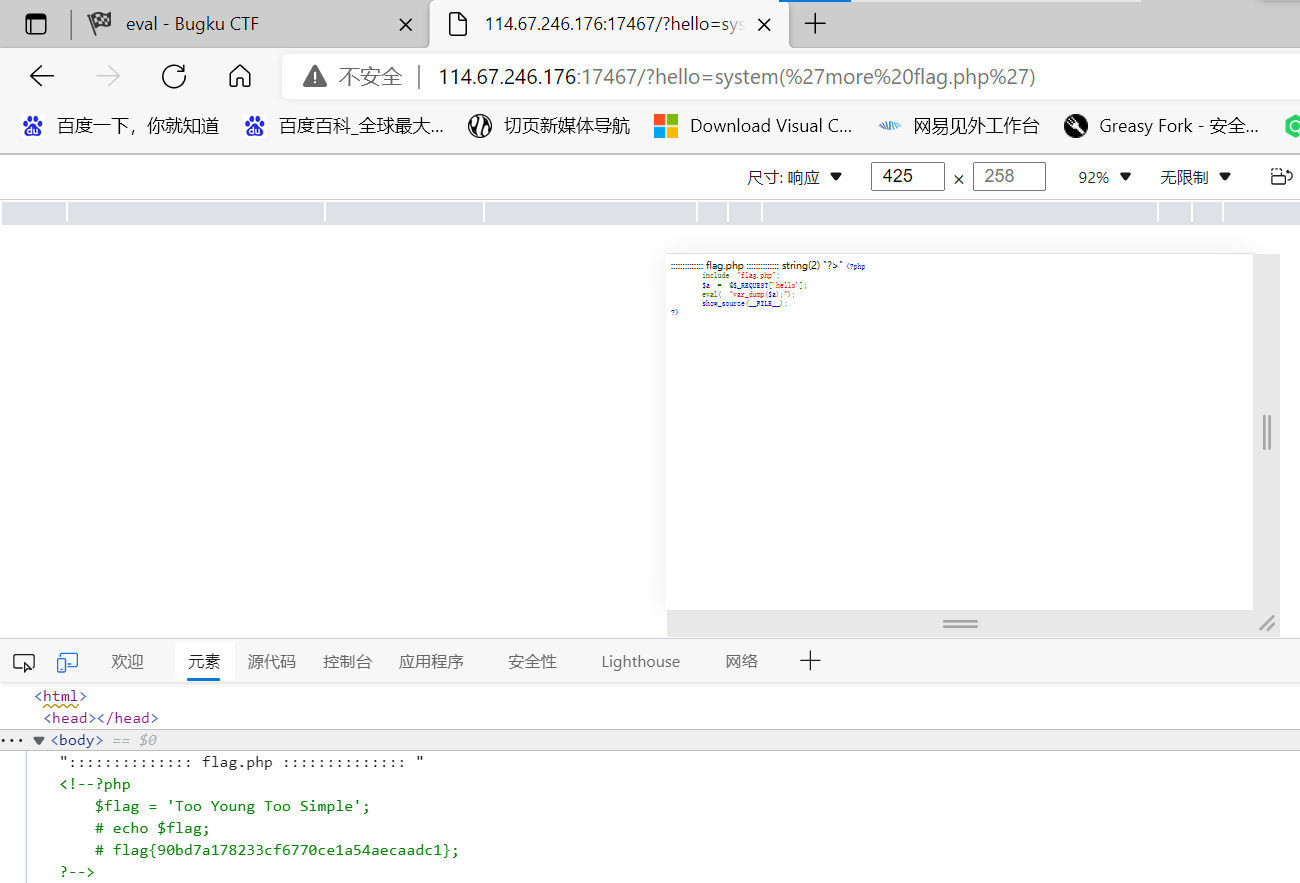Click the show_source(__FILE__) source line
1300x883 pixels.
click(x=744, y=303)
